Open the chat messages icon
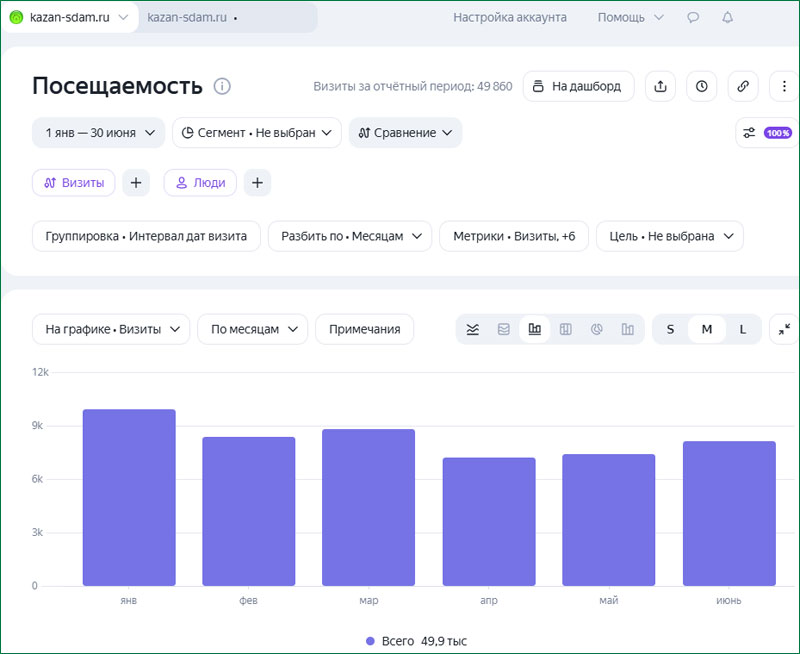The image size is (800, 654). click(693, 17)
